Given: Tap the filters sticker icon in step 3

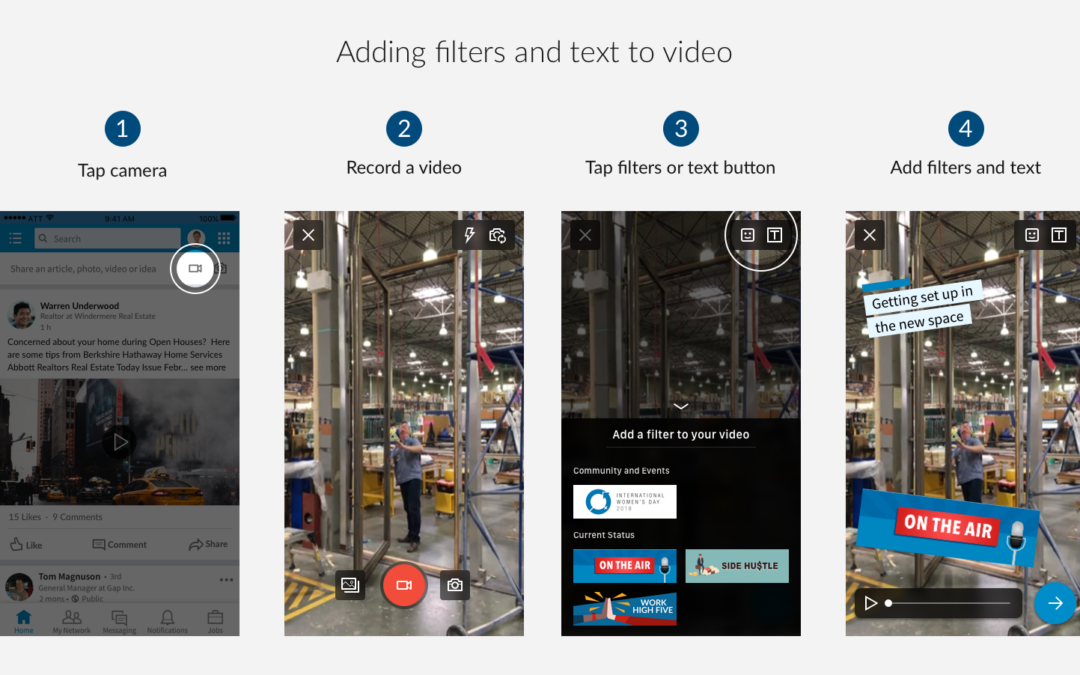Looking at the screenshot, I should (x=747, y=235).
